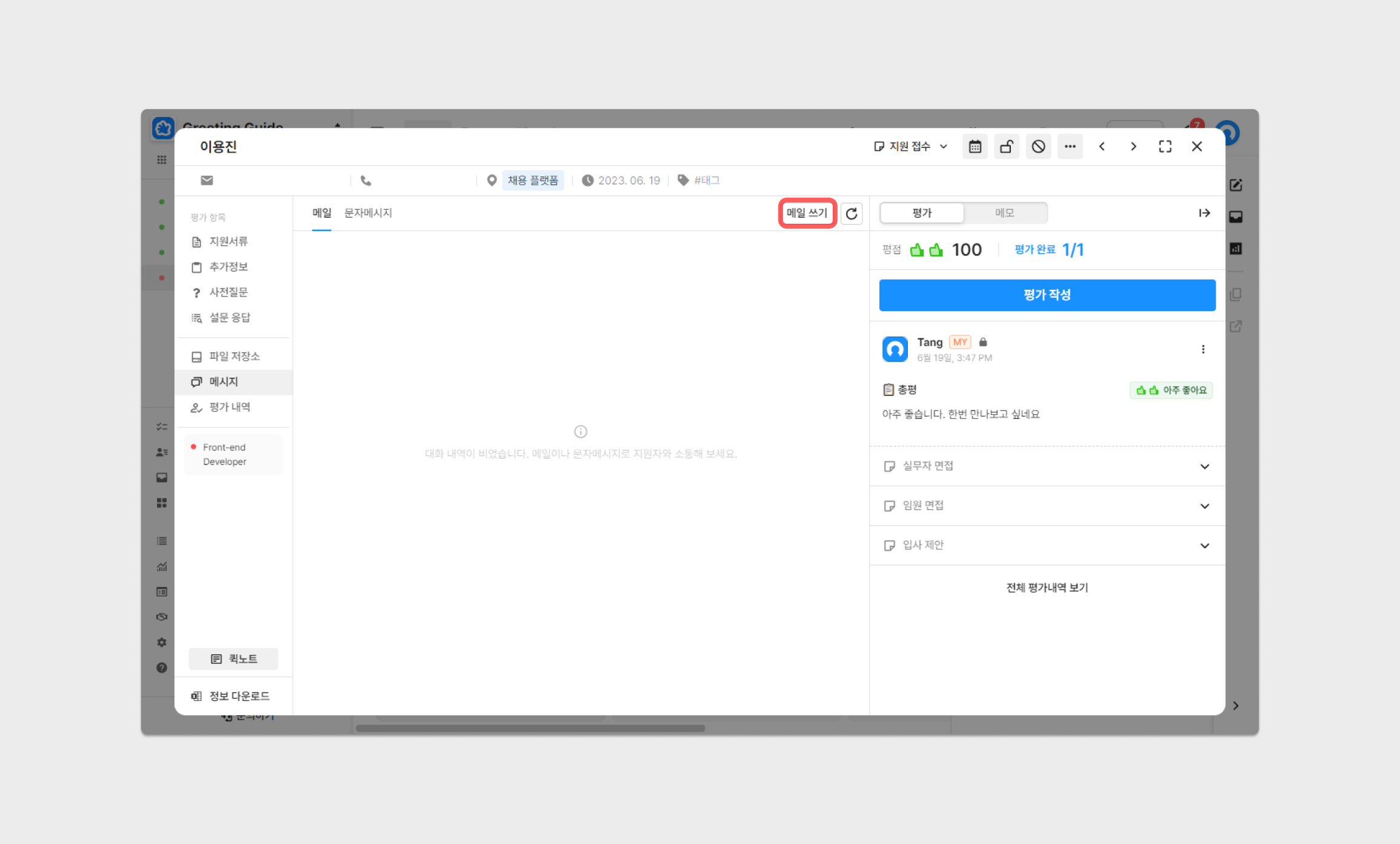Switch toggle to 메모
Image resolution: width=1400 pixels, height=844 pixels.
[x=1004, y=213]
